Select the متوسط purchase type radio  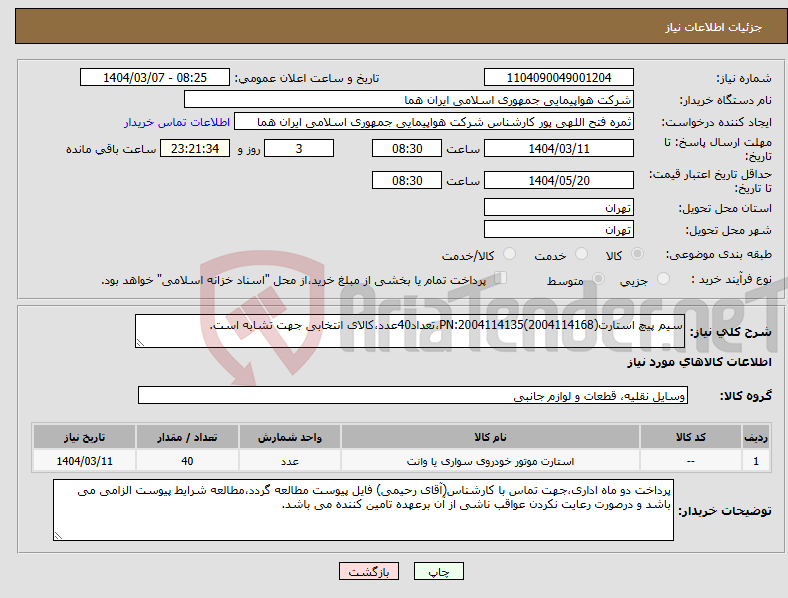598,278
